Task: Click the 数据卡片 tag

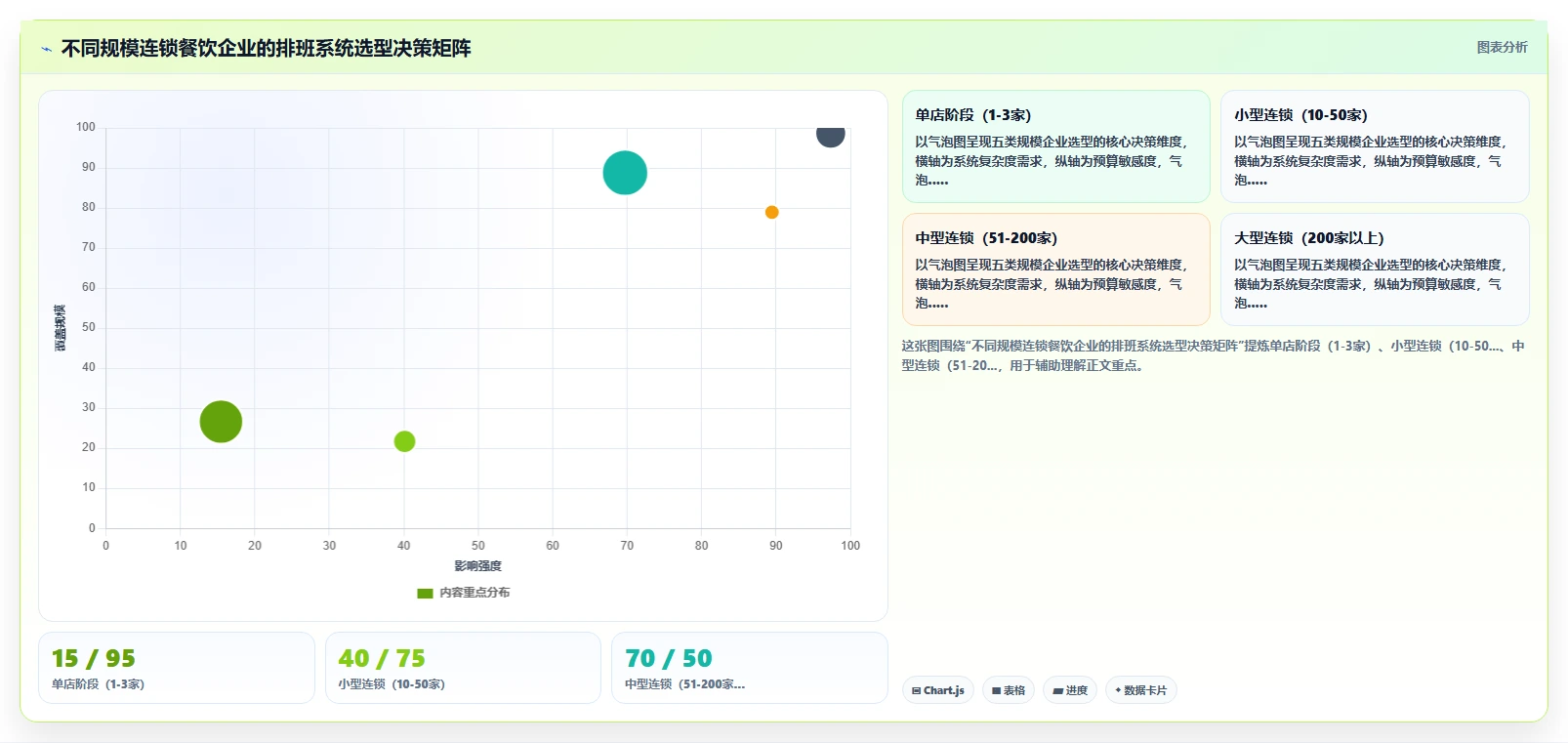Action: tap(1141, 690)
